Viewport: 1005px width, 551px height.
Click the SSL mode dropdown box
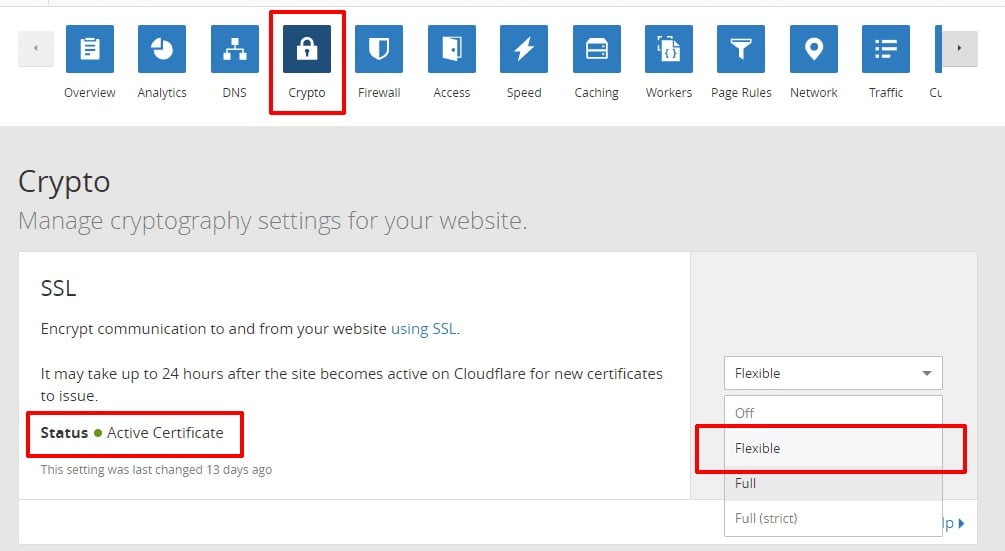click(833, 373)
